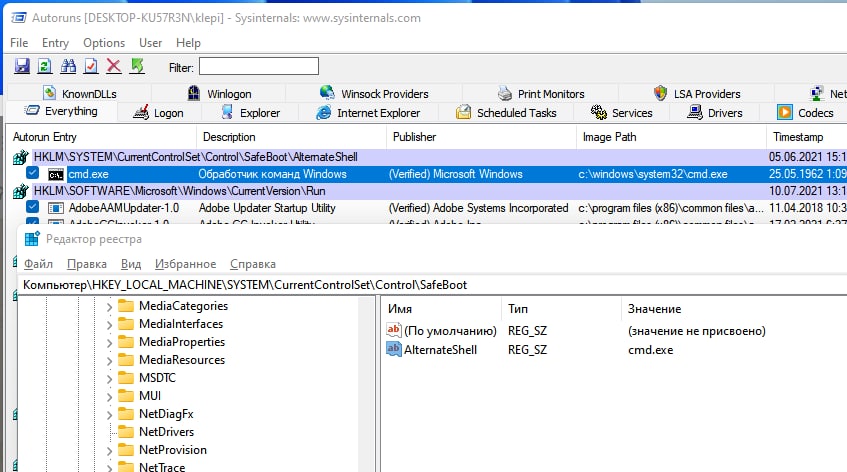This screenshot has width=847, height=472.
Task: Switch to the Winsock Providers tab
Action: (374, 93)
